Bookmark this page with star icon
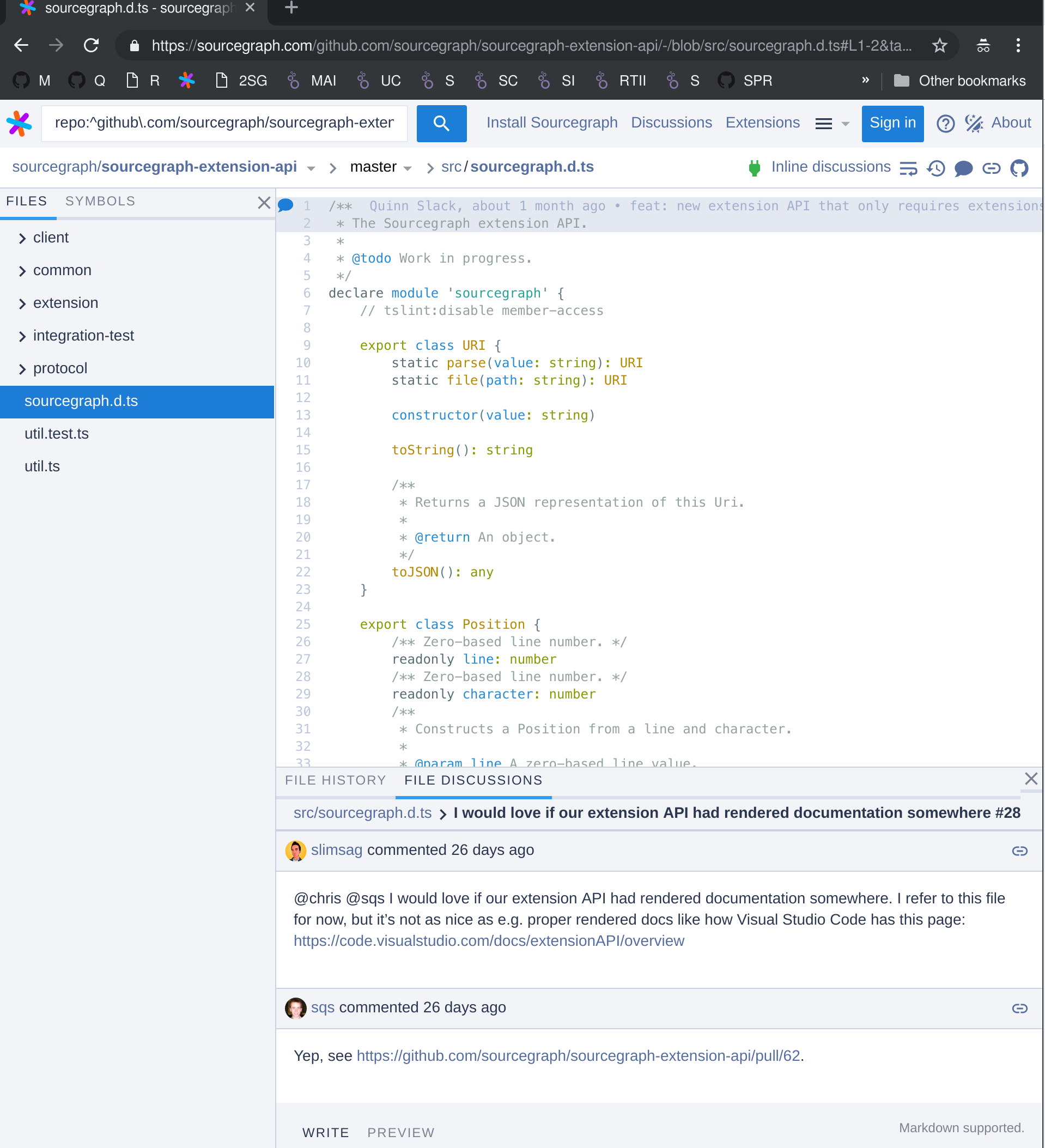This screenshot has height=1148, width=1045. 940,45
